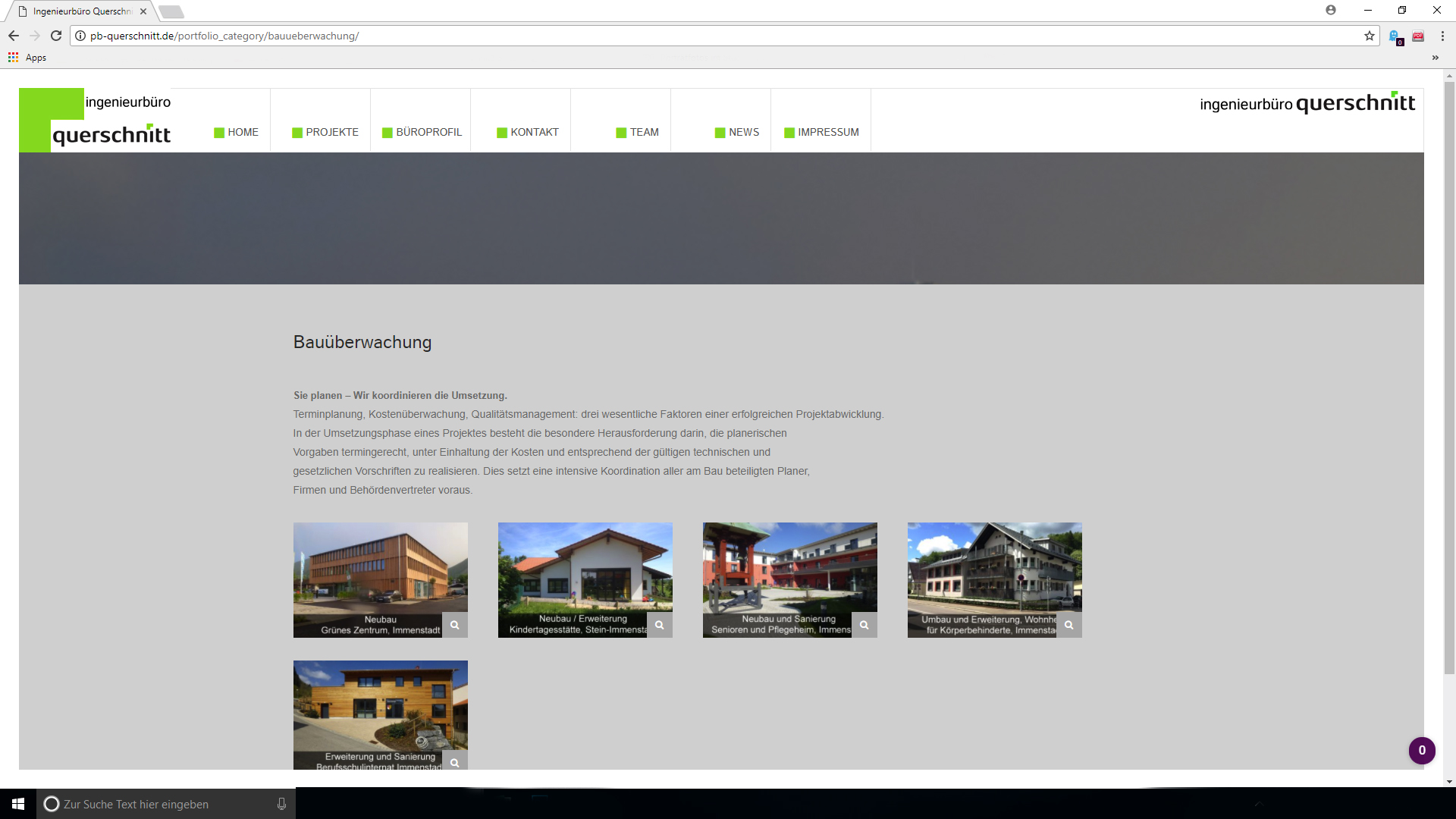Click magnifier icon on Senioren und Pflegeheim thumbnail
The height and width of the screenshot is (819, 1456).
[x=864, y=625]
